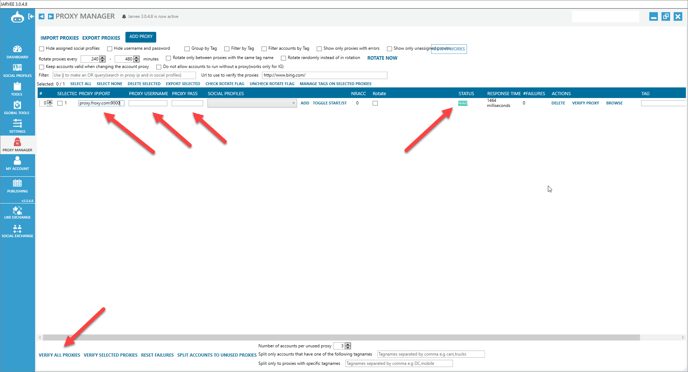Viewport: 688px width, 372px height.
Task: Click the Jarvee robot logo
Action: [x=17, y=18]
